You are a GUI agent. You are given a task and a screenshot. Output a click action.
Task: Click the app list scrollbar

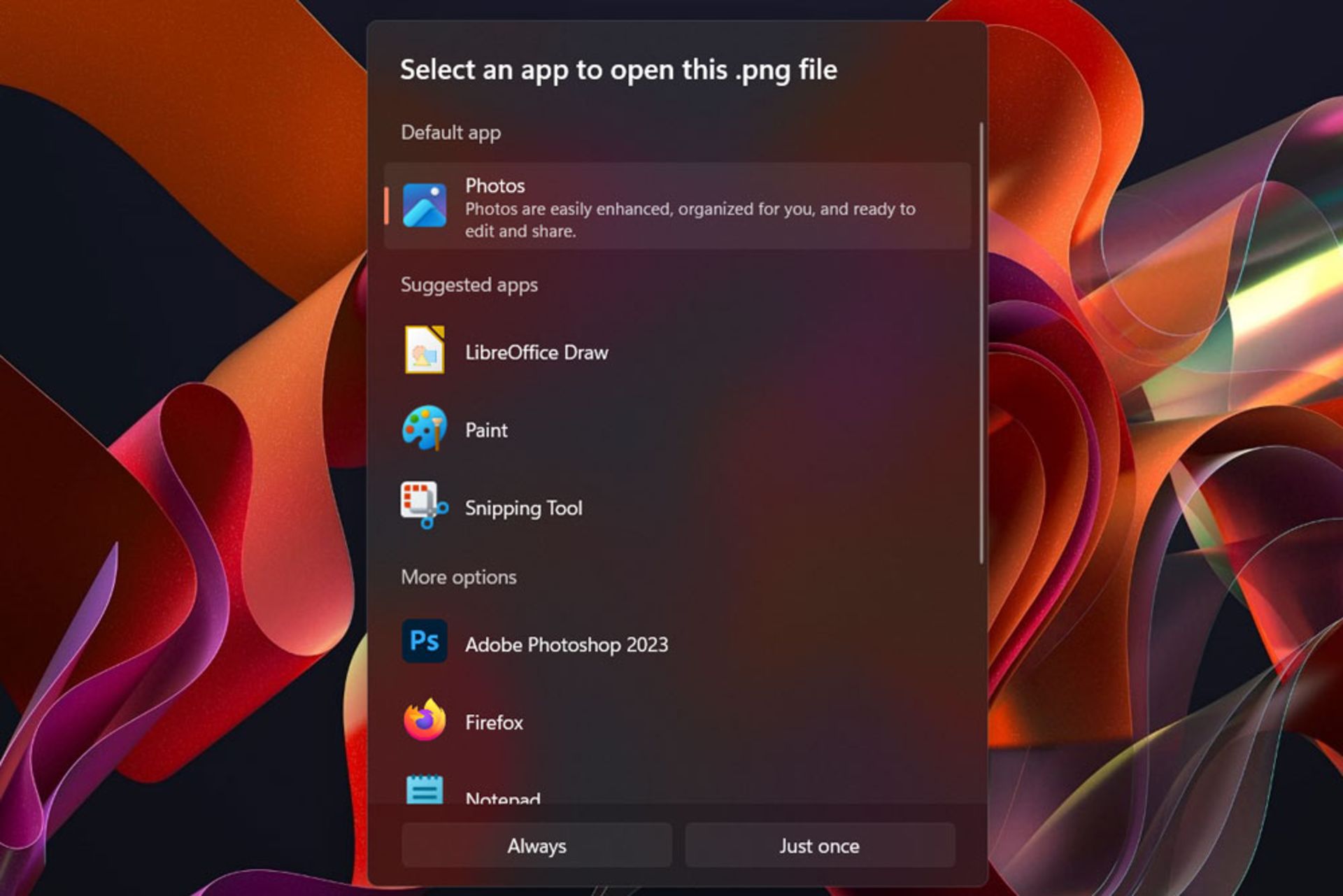pos(981,343)
